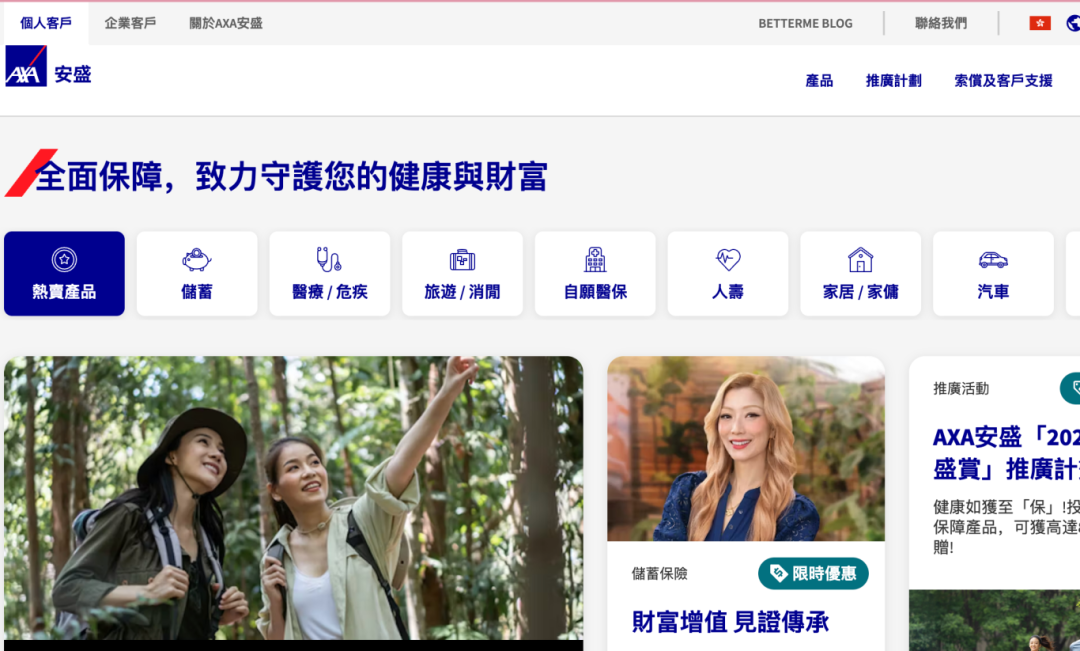This screenshot has height=651, width=1080.
Task: Click the 聯絡我們 link
Action: [941, 23]
